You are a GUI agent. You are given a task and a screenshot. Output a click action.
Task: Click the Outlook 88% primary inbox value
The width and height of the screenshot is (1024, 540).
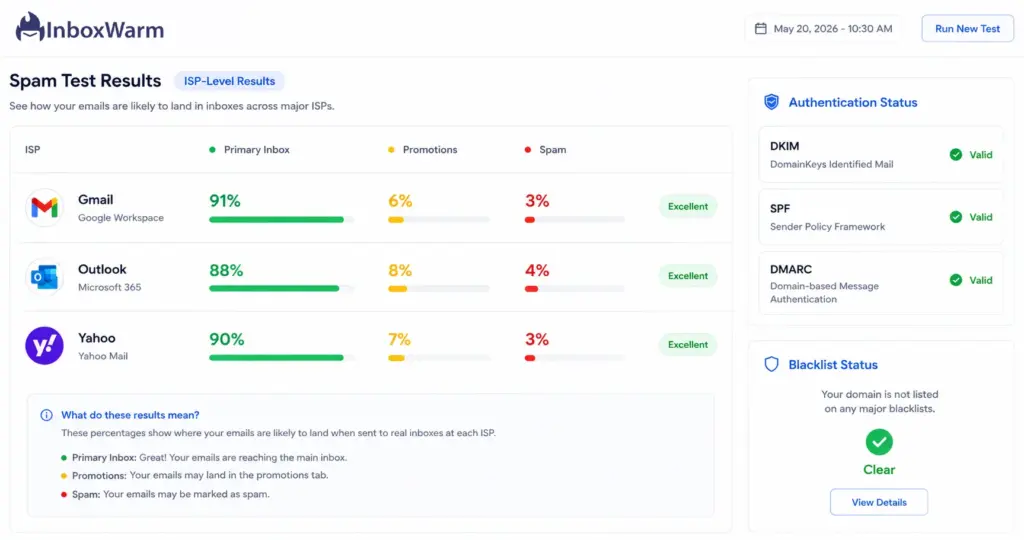coord(226,270)
